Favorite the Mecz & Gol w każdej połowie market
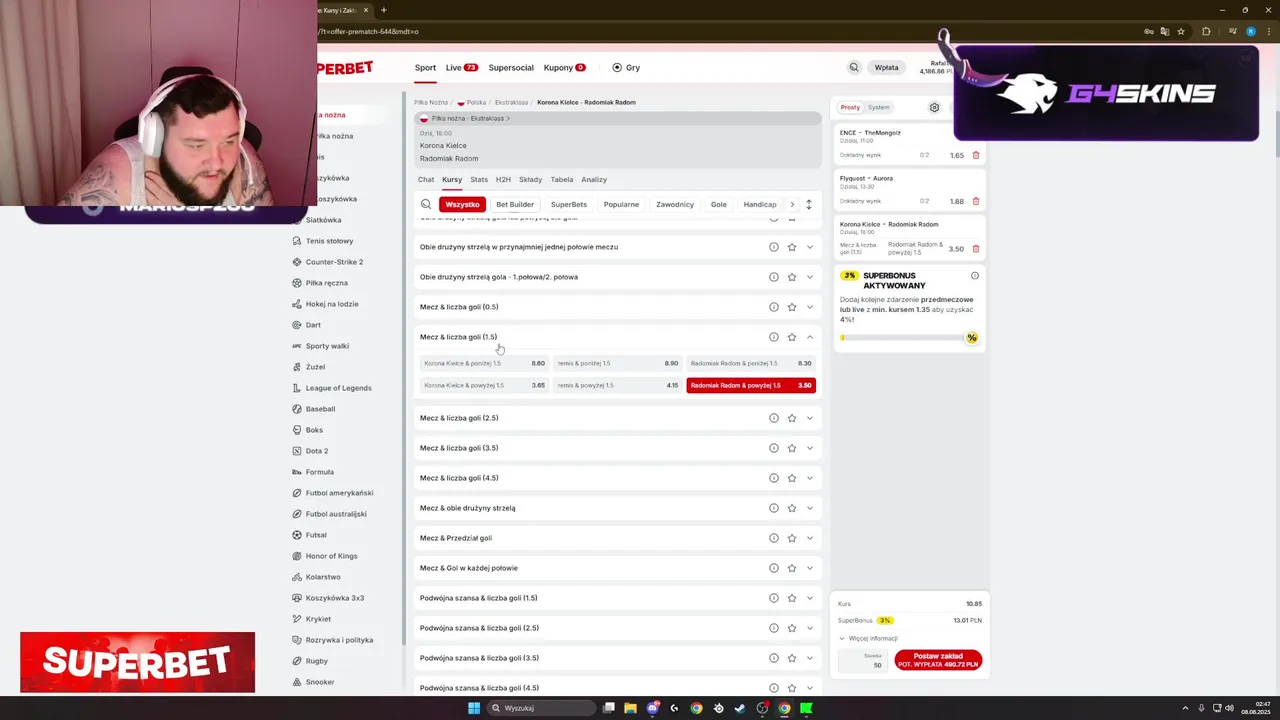 (x=792, y=568)
